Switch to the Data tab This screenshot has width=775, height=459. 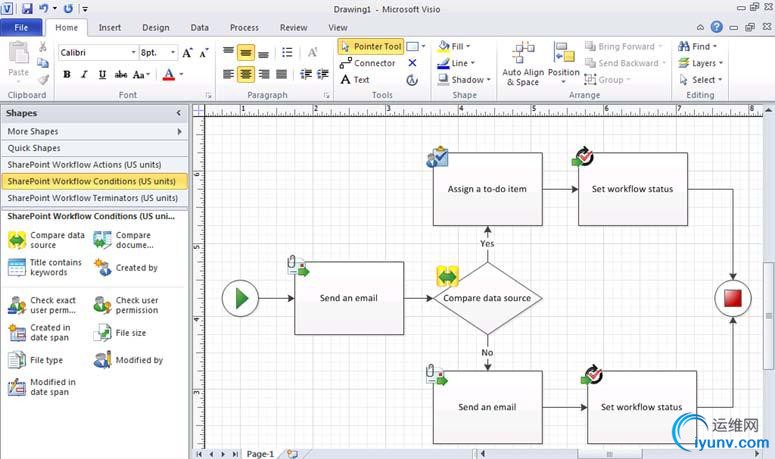tap(200, 28)
